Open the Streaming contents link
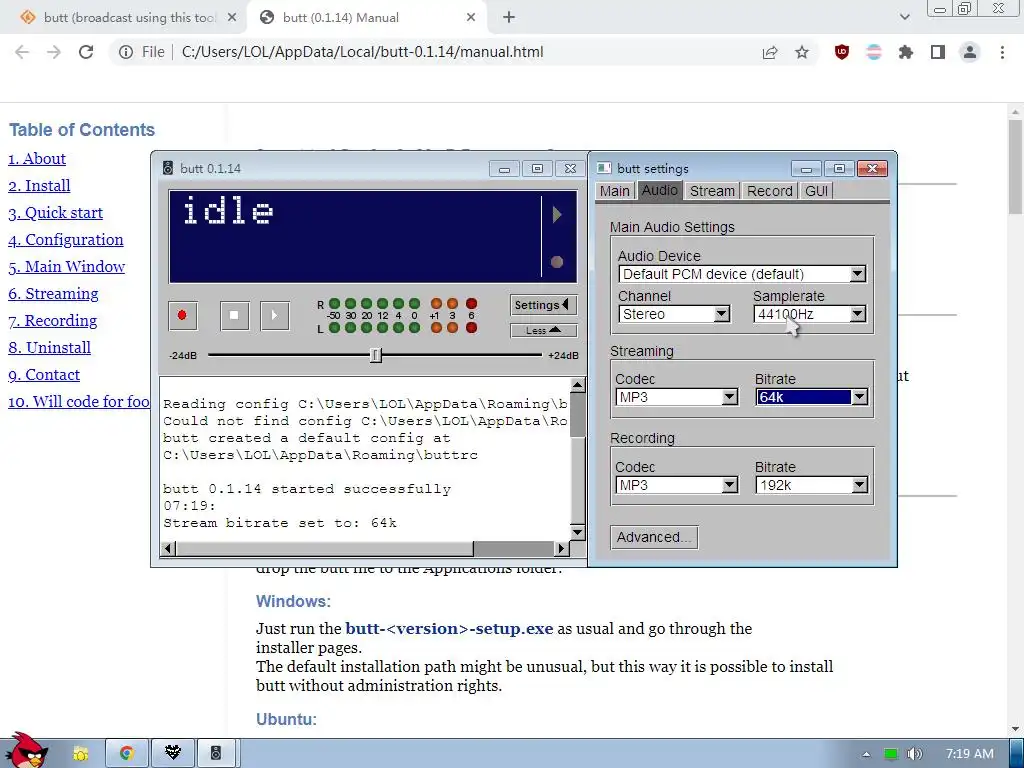The image size is (1024, 768). [x=54, y=294]
